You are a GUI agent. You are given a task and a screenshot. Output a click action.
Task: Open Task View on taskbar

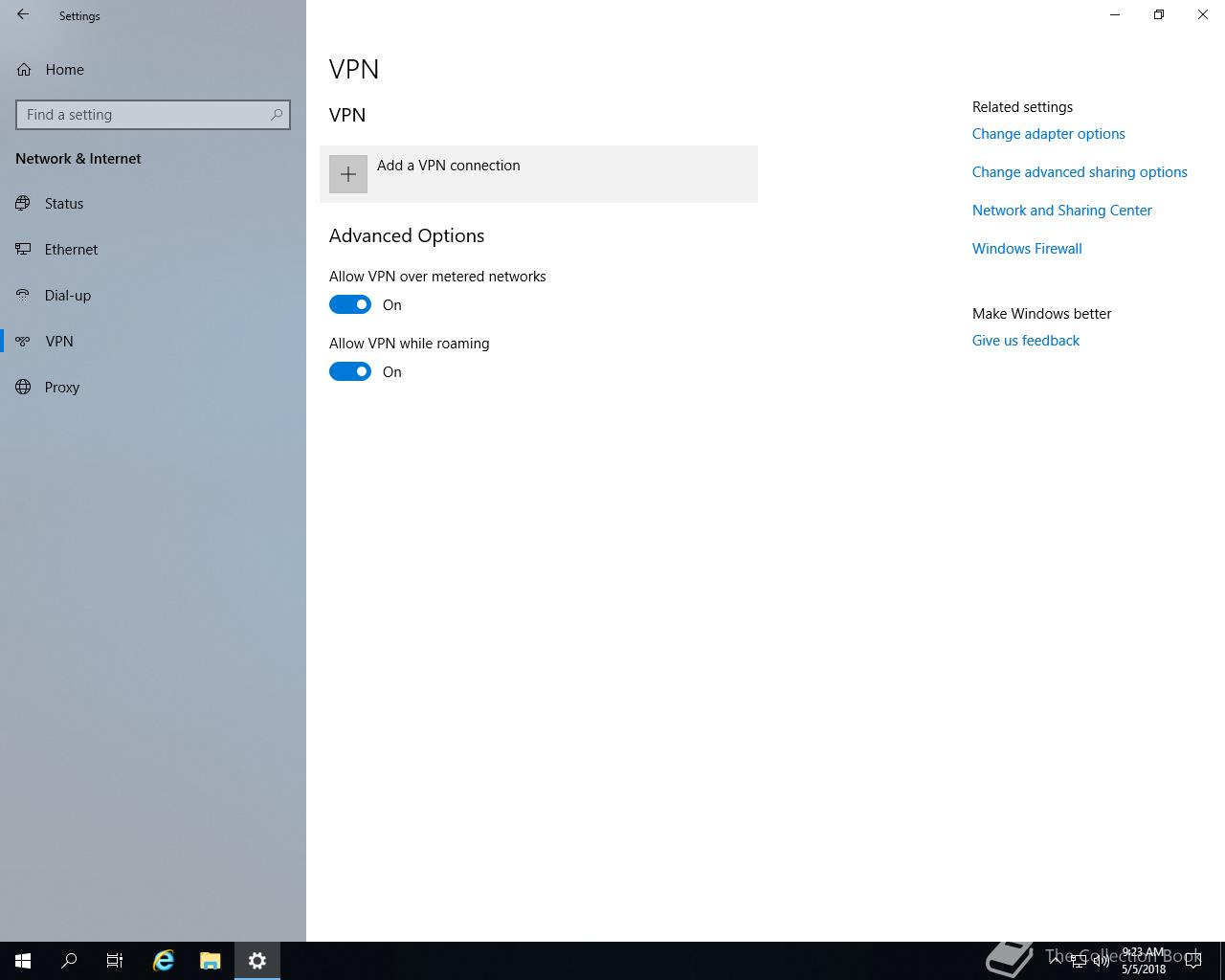[115, 961]
